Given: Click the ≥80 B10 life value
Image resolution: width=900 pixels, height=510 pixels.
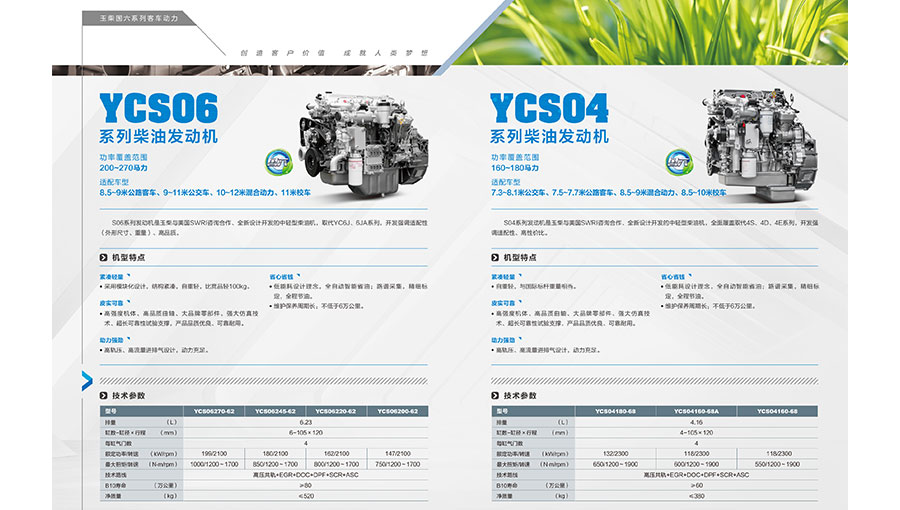Looking at the screenshot, I should (306, 485).
